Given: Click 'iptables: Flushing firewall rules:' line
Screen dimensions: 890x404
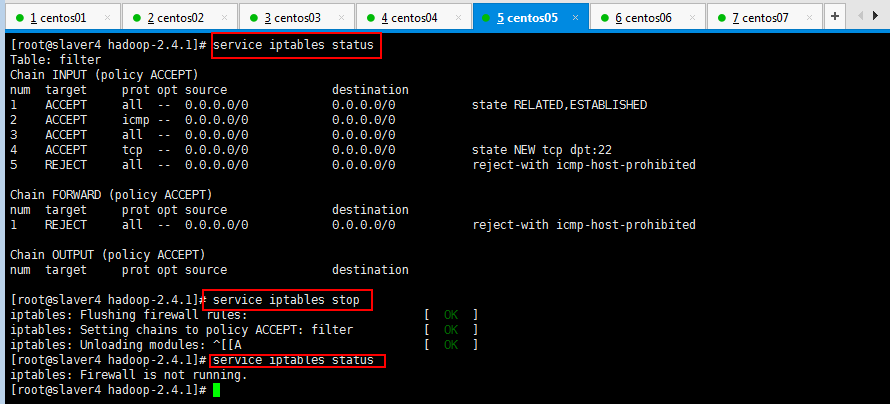Looking at the screenshot, I should [129, 315].
